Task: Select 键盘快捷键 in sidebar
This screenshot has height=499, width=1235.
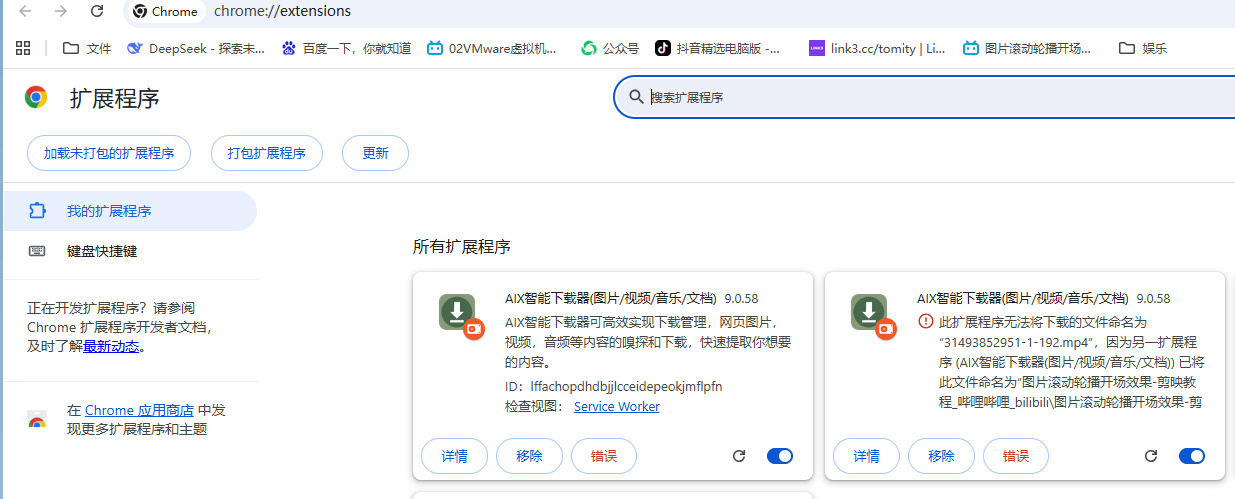Action: tap(129, 251)
